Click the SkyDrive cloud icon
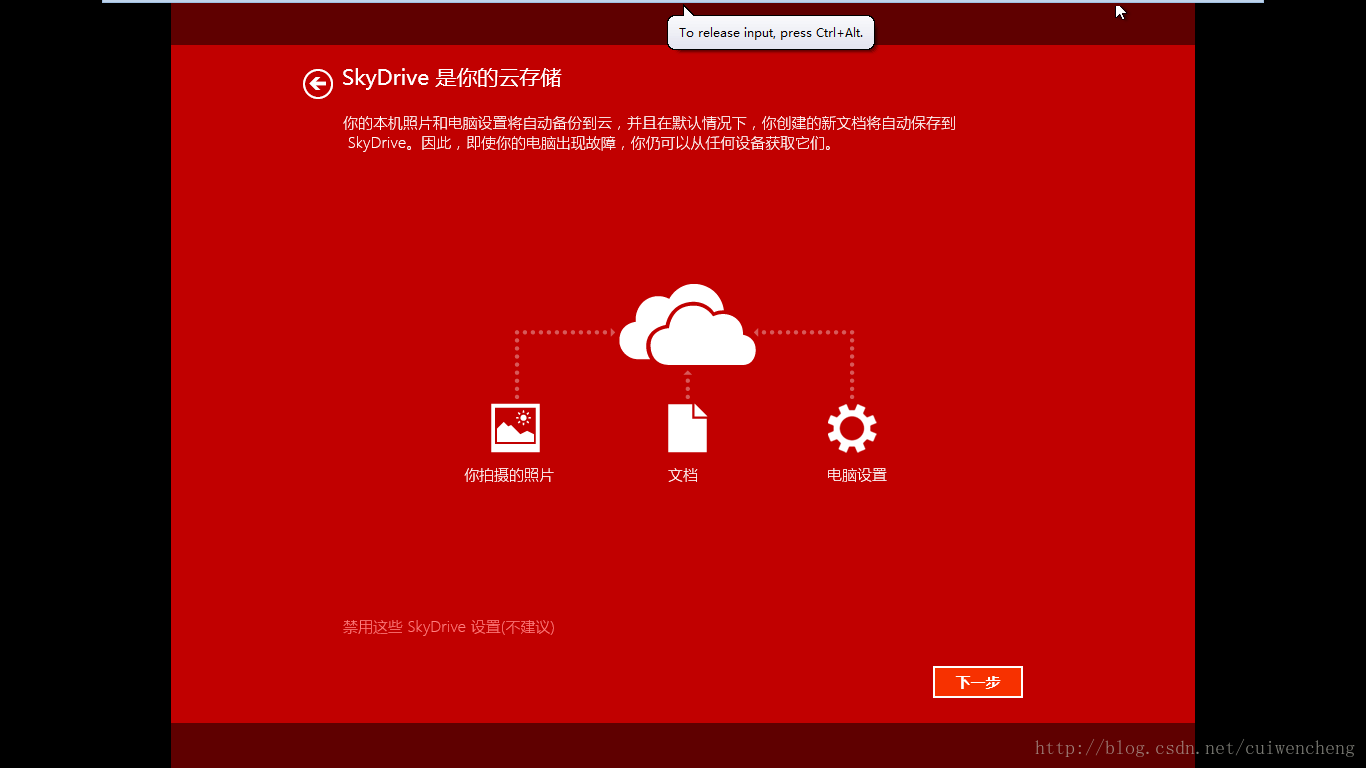The width and height of the screenshot is (1366, 768). click(x=687, y=325)
